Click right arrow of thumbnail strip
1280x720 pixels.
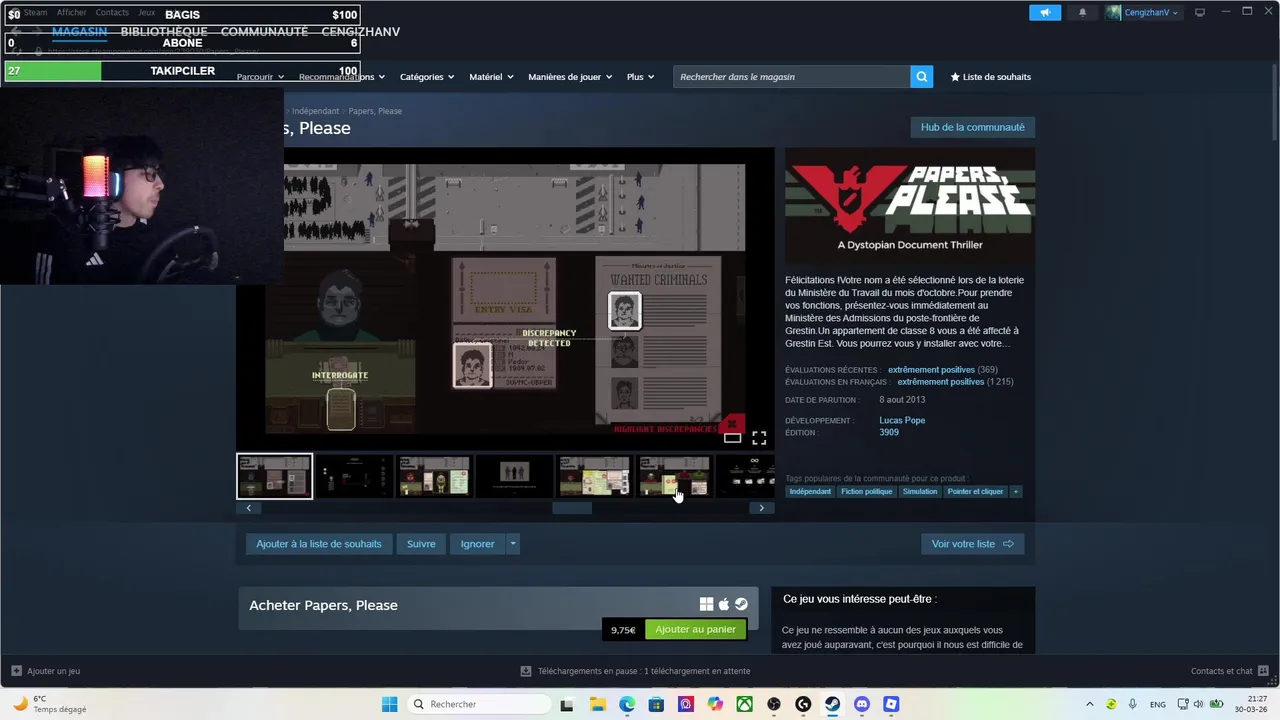(761, 508)
